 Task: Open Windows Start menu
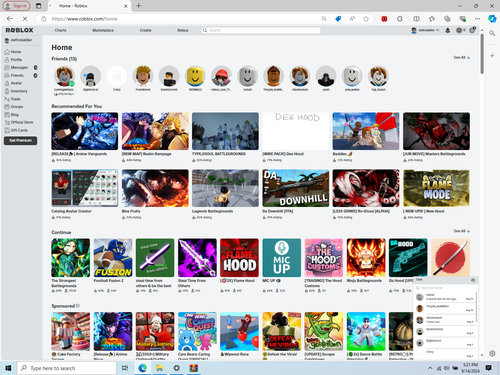point(8,368)
